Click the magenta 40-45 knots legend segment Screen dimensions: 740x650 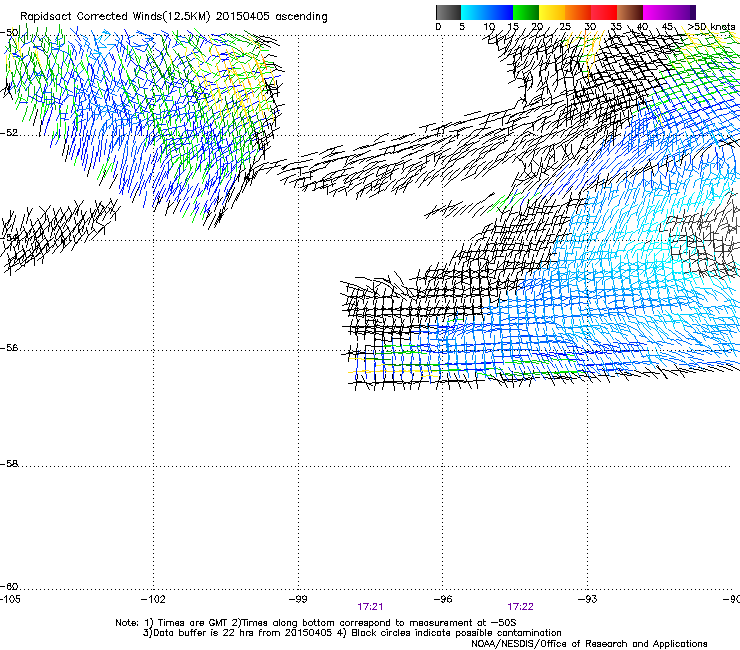[656, 12]
